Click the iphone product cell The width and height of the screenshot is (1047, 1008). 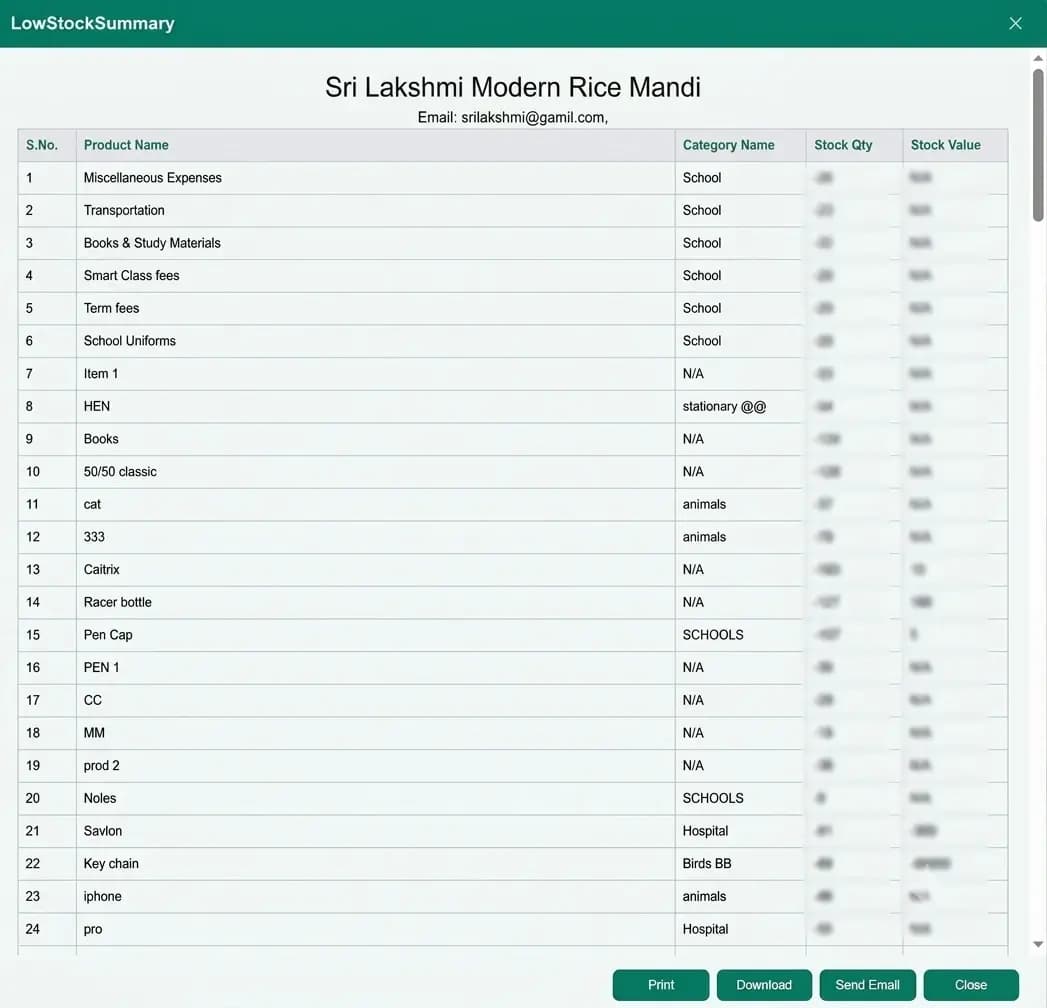(375, 897)
